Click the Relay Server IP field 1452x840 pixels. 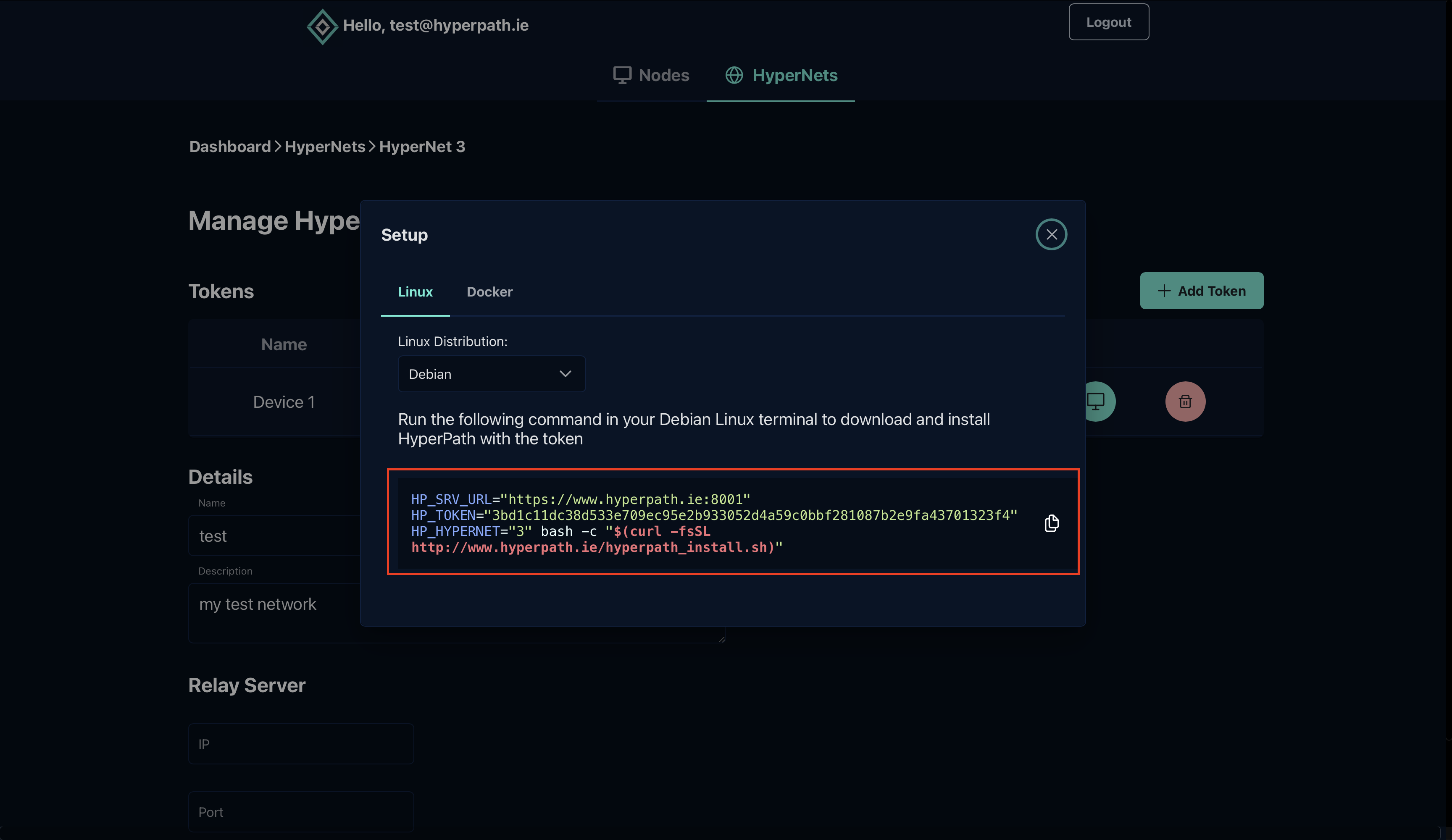coord(301,744)
